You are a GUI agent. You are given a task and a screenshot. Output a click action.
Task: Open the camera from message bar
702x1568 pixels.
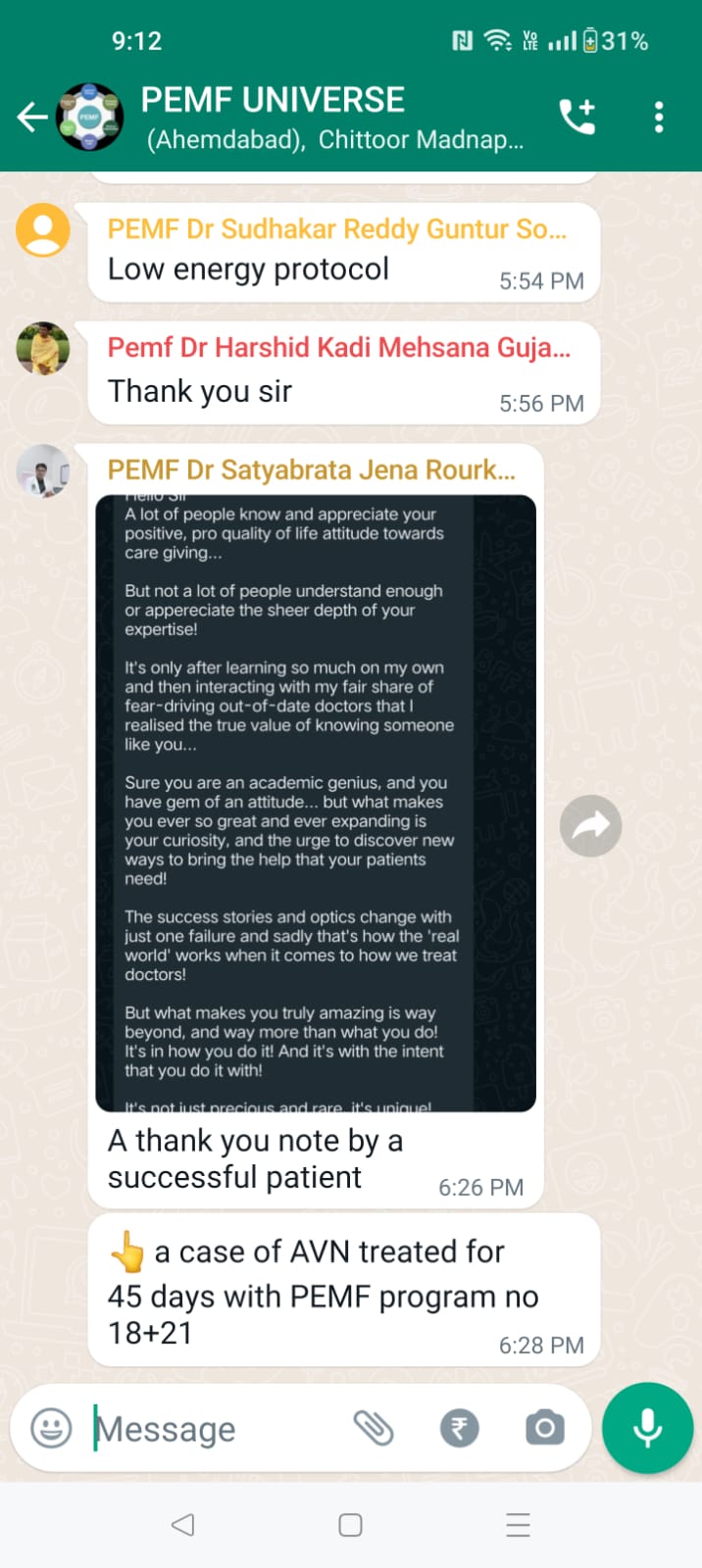tap(544, 1428)
